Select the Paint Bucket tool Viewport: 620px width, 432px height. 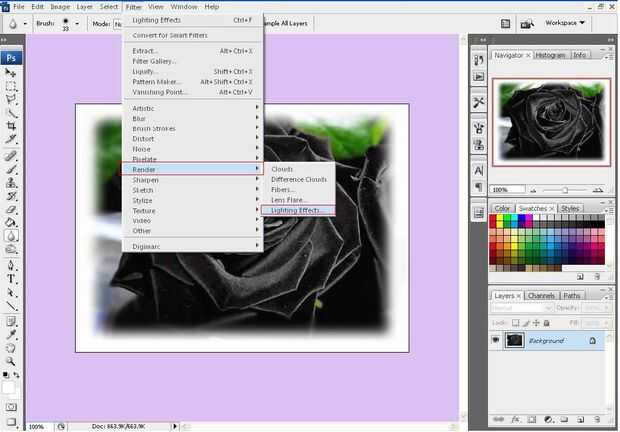[x=11, y=223]
